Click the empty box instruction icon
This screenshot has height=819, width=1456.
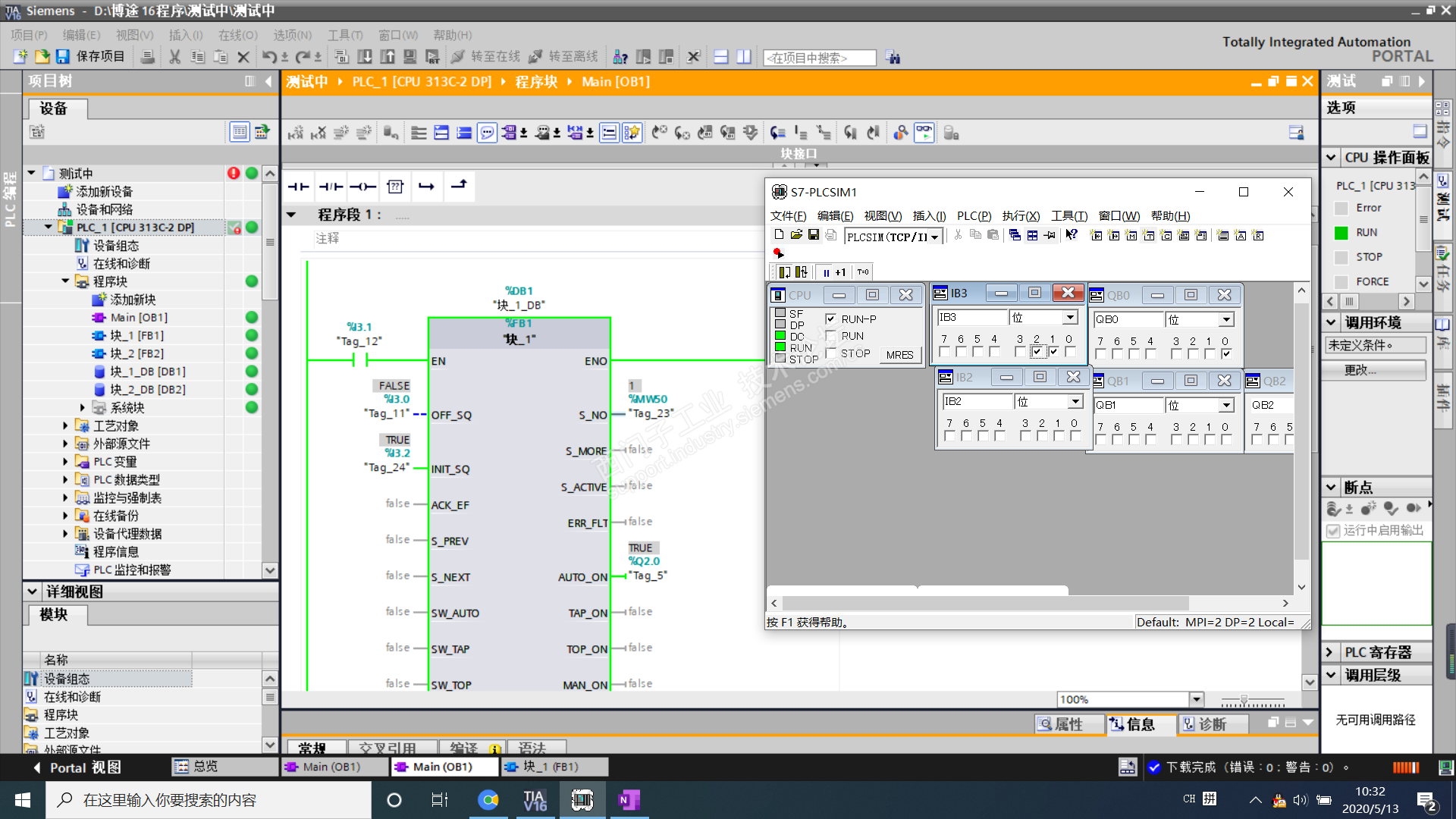point(395,187)
